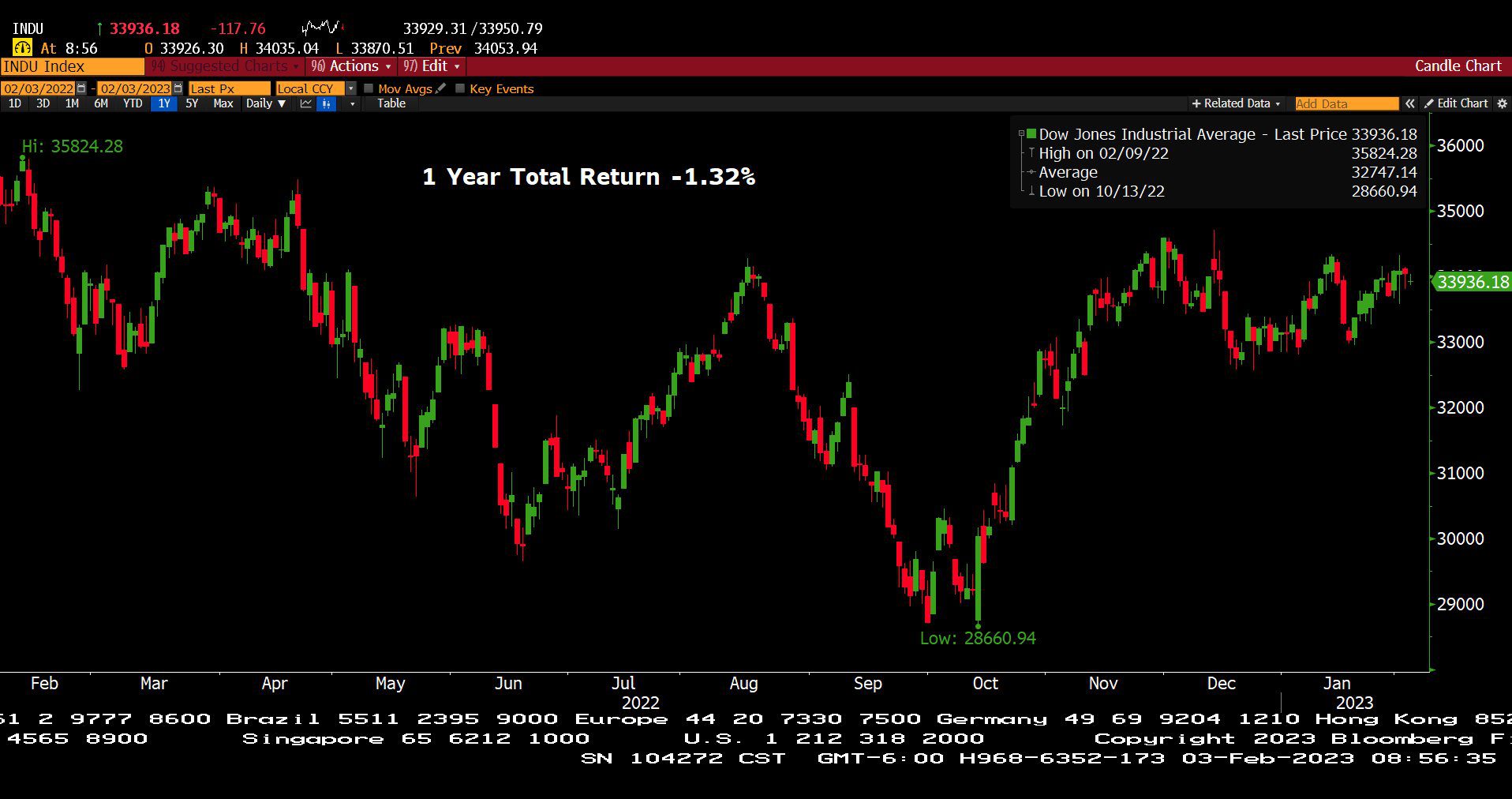Click the Add Data input field
Screen dimensions: 1512x799
coord(1346,103)
